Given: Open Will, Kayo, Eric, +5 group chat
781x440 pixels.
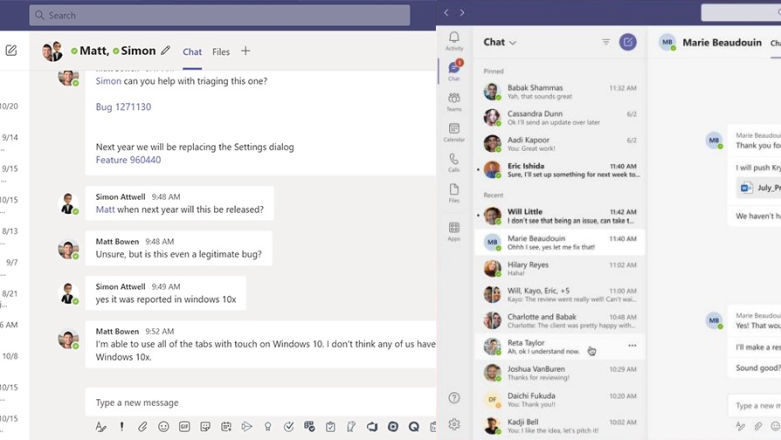Looking at the screenshot, I should (x=560, y=294).
